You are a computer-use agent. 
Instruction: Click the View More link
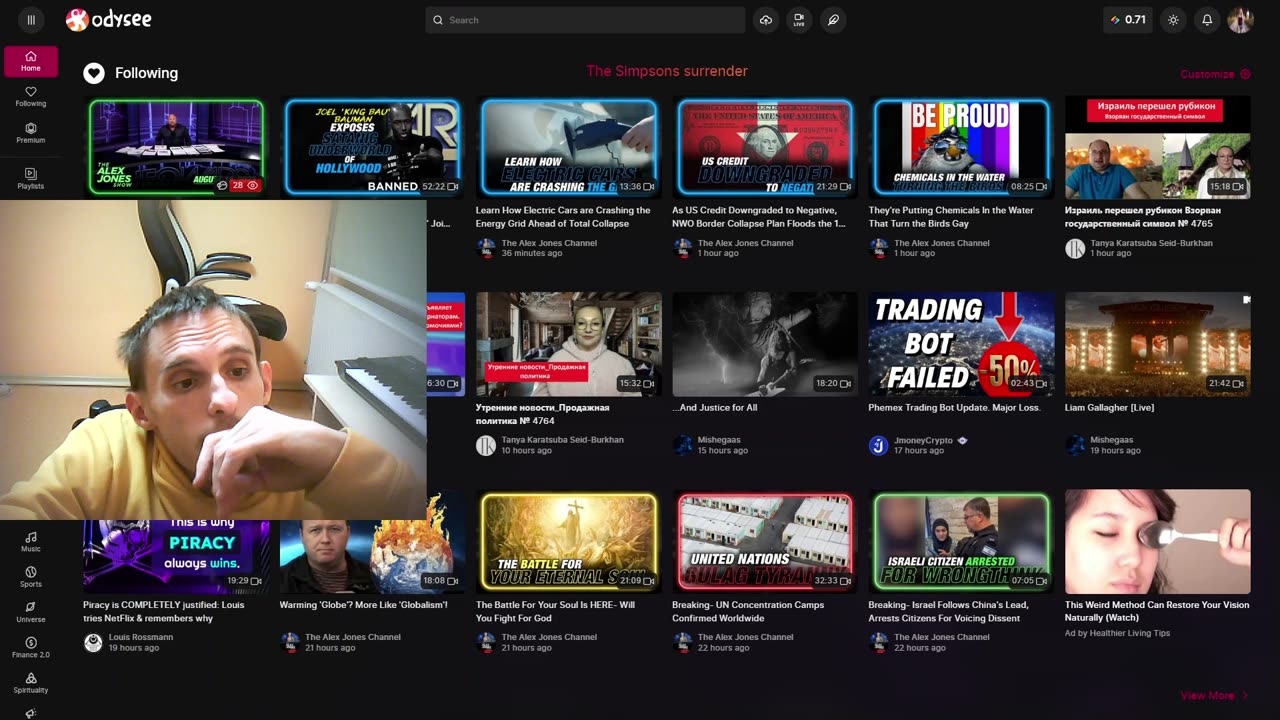[1214, 695]
